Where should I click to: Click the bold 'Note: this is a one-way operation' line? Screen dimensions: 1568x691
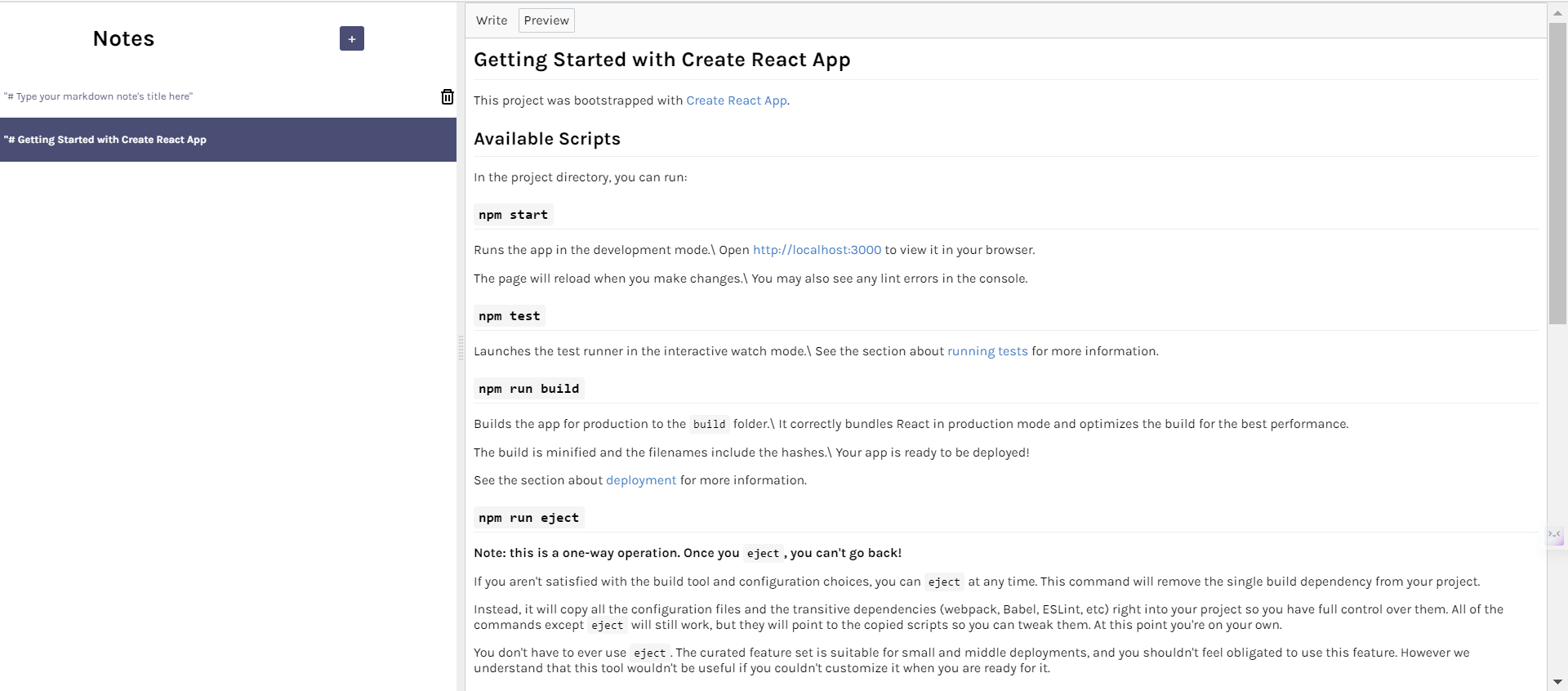coord(688,553)
